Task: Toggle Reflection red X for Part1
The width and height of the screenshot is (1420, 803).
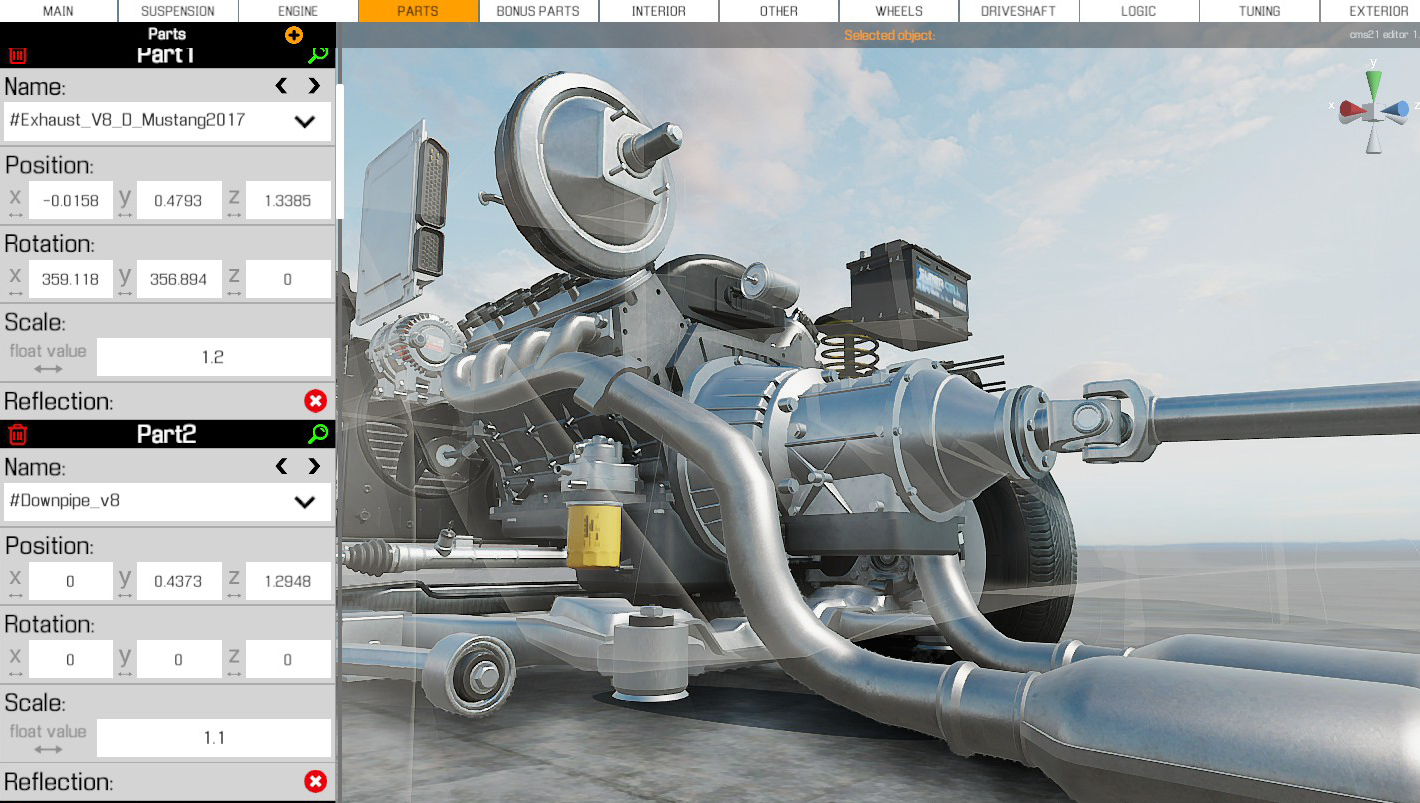Action: [315, 401]
